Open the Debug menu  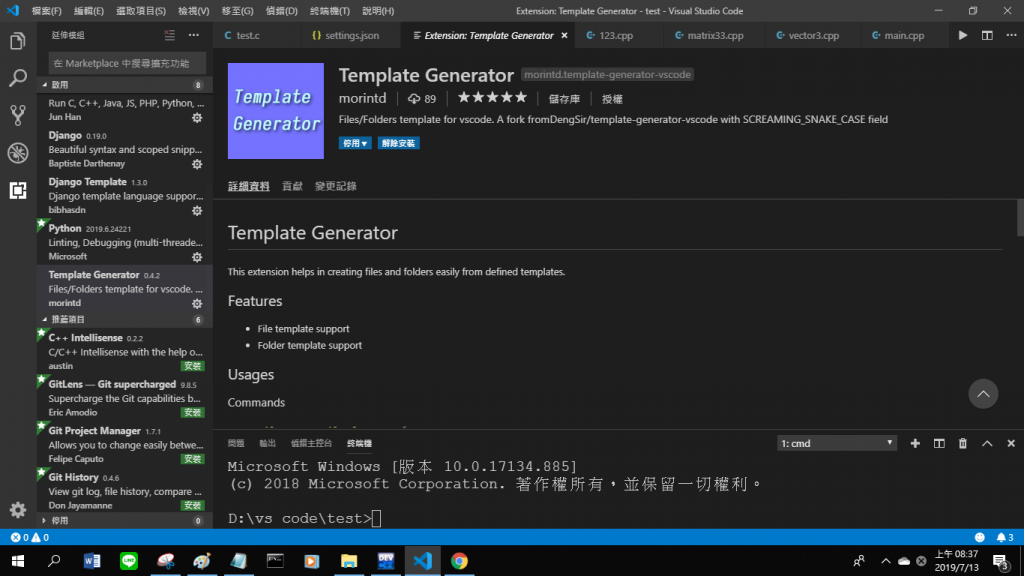click(281, 11)
